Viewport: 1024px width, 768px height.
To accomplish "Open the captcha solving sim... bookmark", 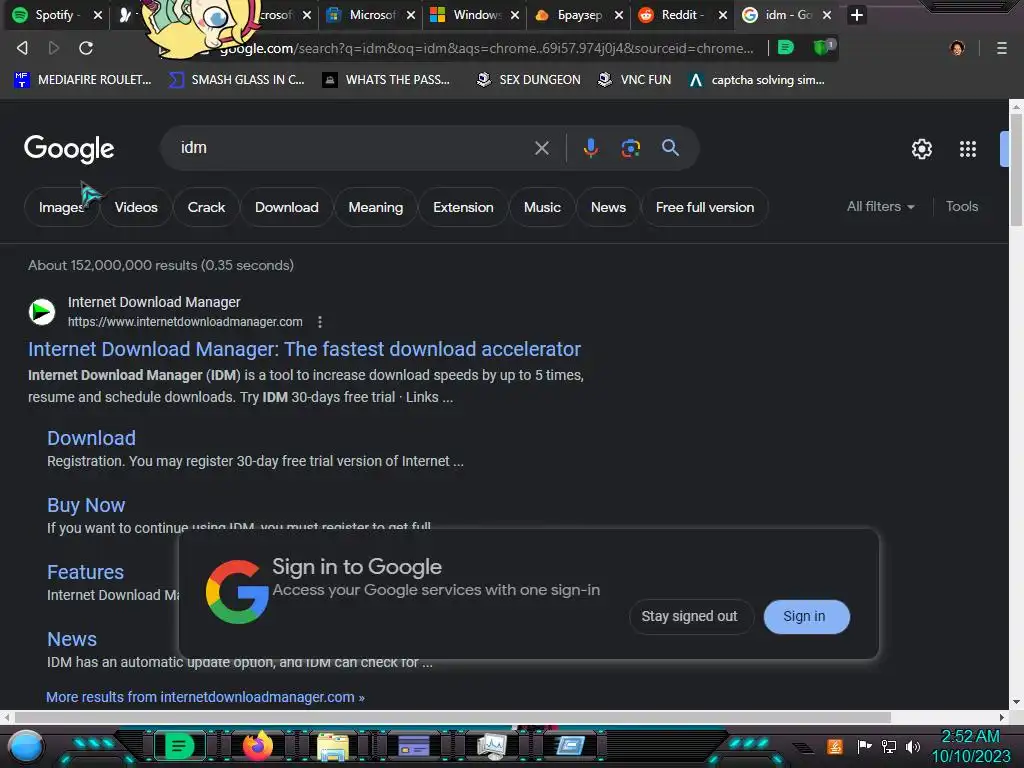I will coord(757,80).
